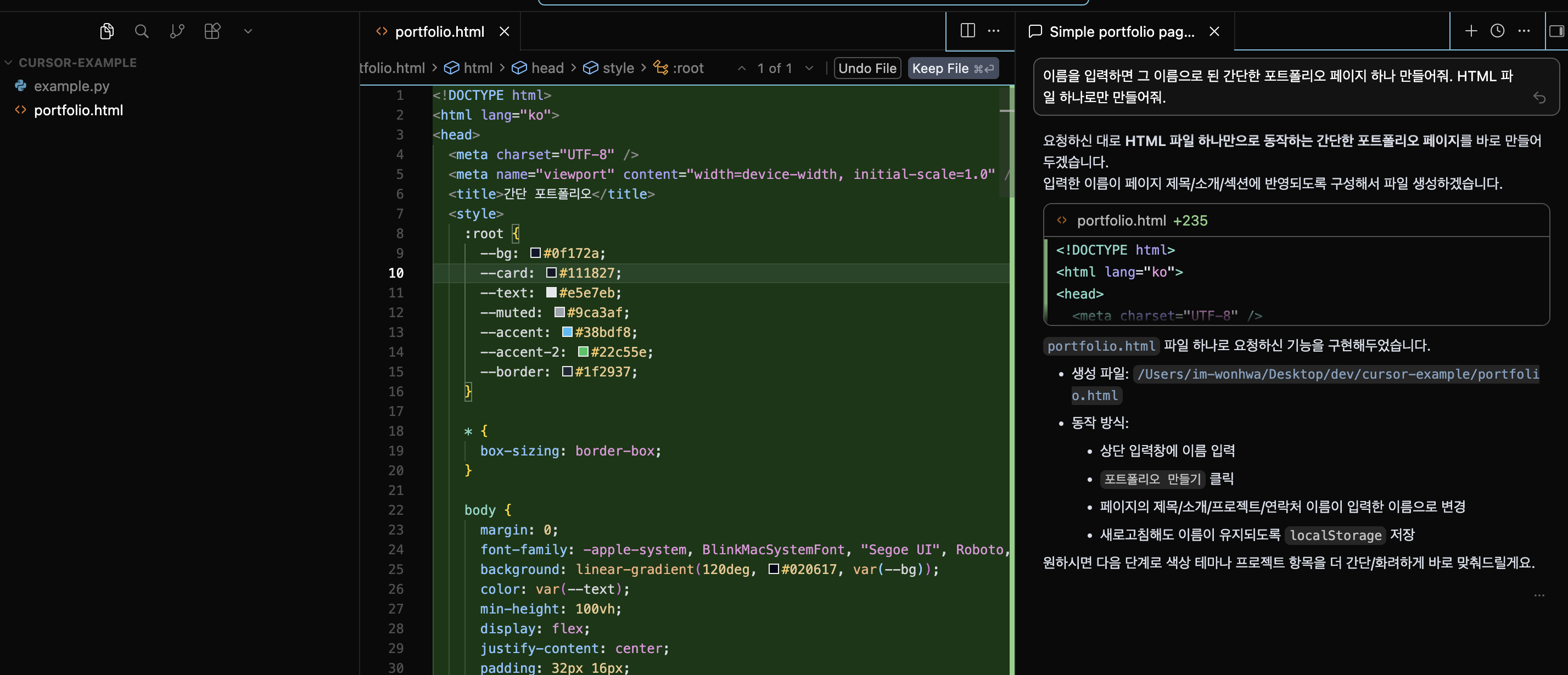Go to the previous change arrow
This screenshot has width=1568, height=675.
click(x=741, y=68)
